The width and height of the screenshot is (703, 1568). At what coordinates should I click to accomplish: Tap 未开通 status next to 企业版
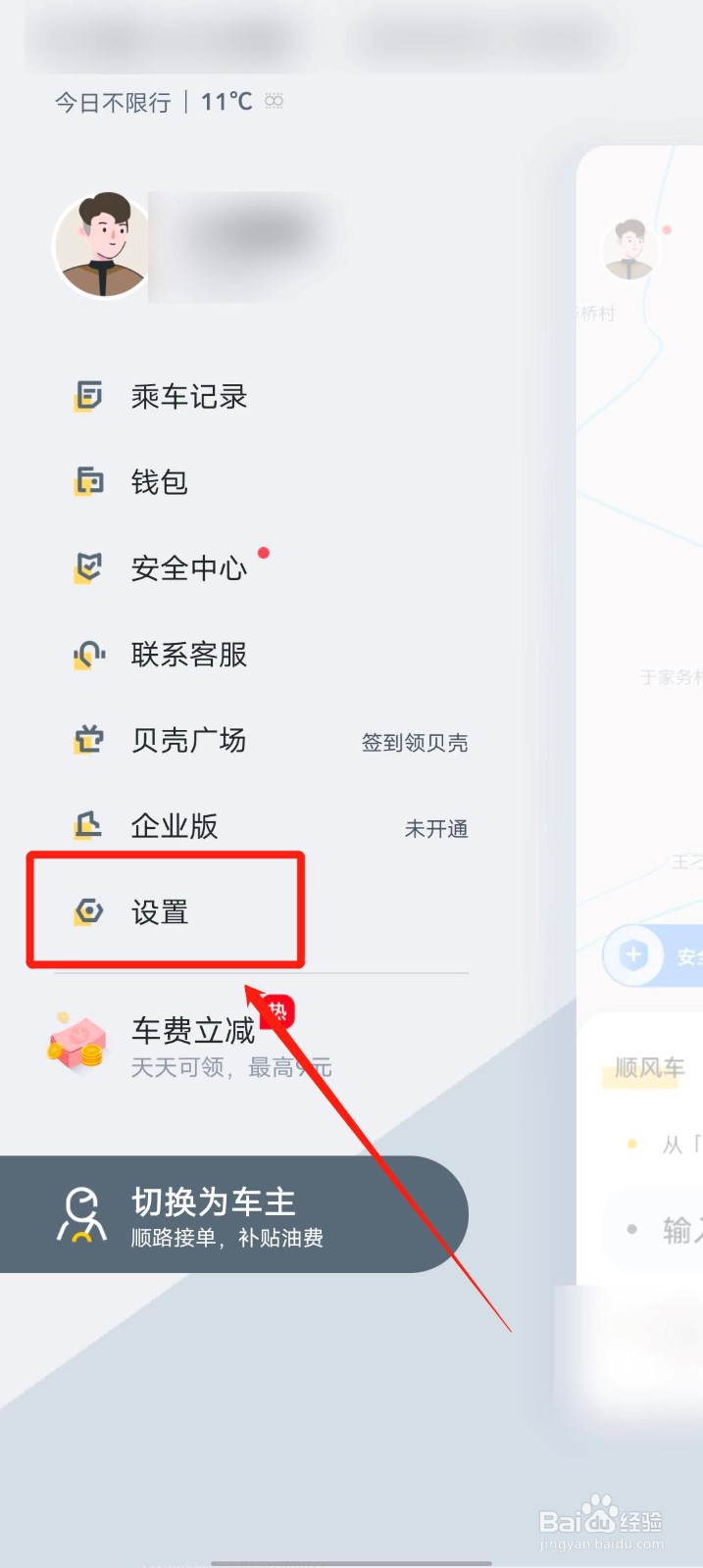click(x=436, y=829)
